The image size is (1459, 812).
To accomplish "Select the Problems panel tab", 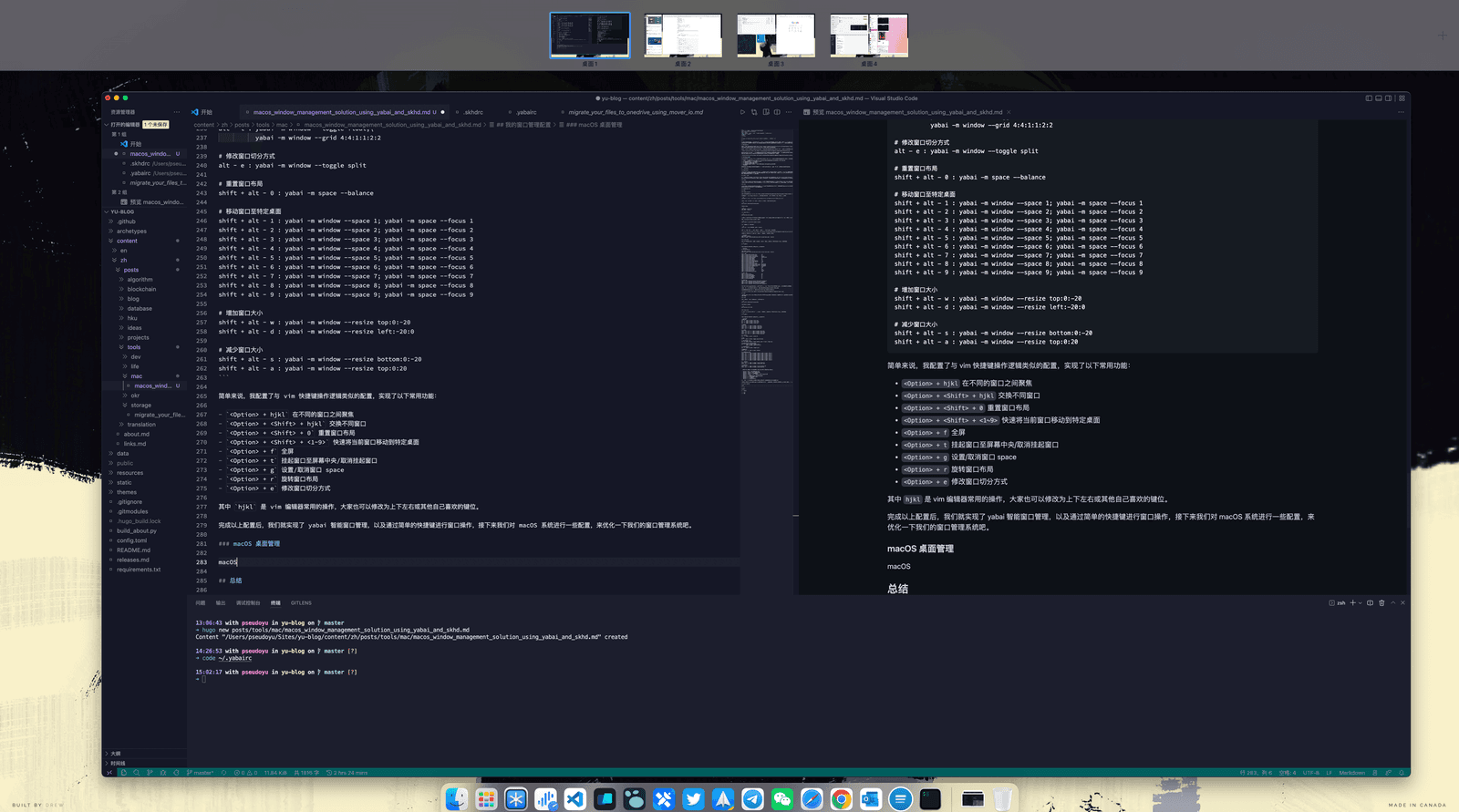I will click(x=201, y=602).
